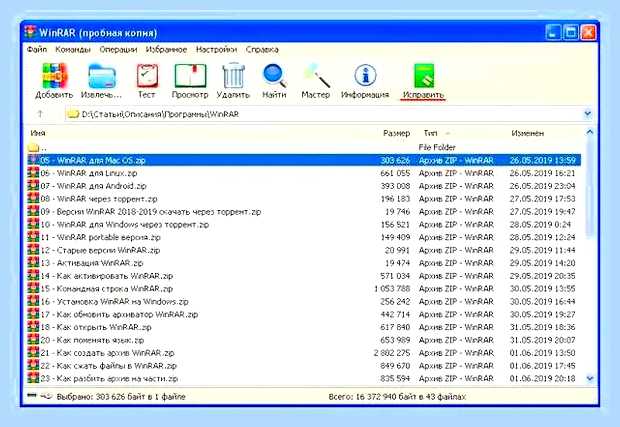Click archive icon of 08 - WinRAR через торрент.zip
This screenshot has width=620, height=427.
33,198
